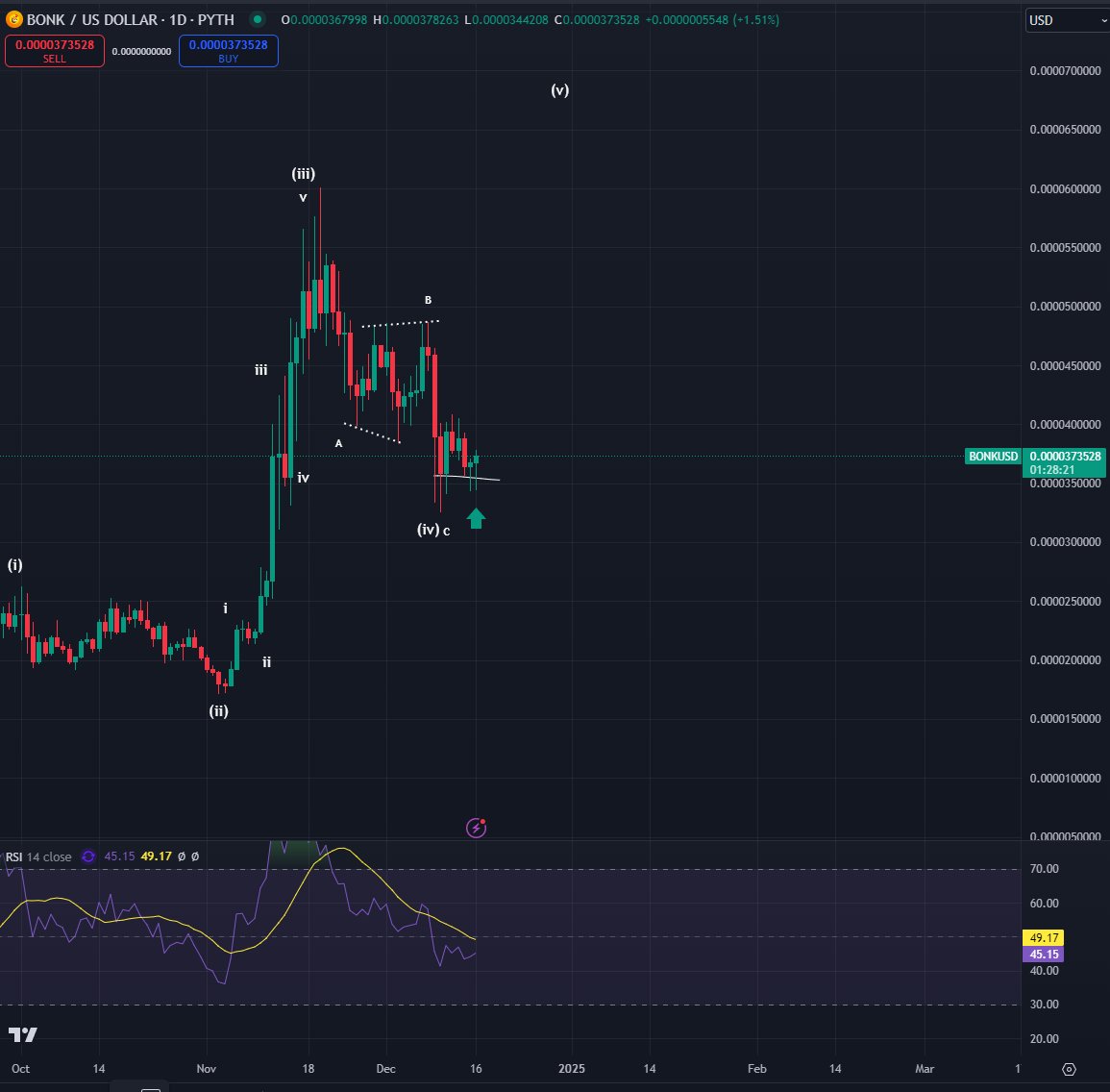Screen dimensions: 1110x1092
Task: Click the spread value 0.0000000000
Action: point(141,51)
